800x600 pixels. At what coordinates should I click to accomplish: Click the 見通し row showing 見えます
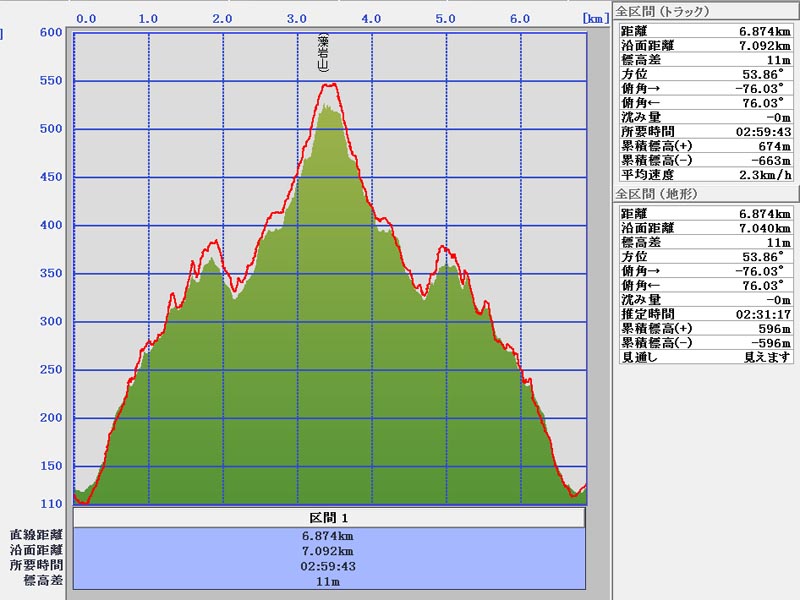coord(706,357)
